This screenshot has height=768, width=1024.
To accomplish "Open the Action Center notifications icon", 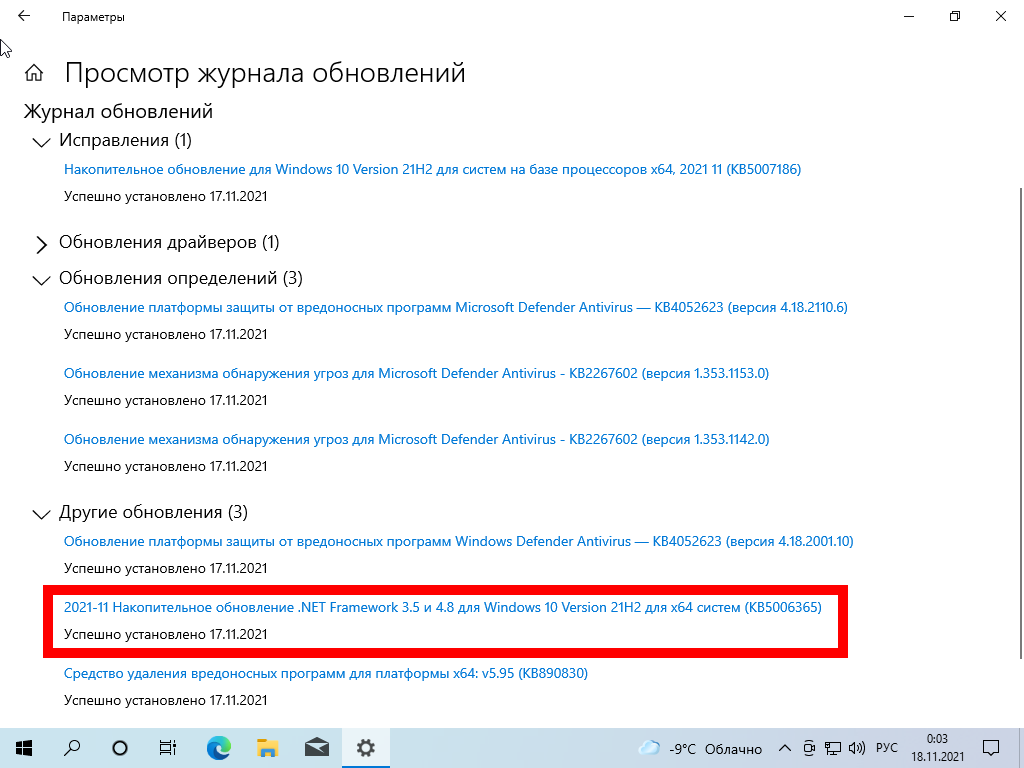I will click(x=991, y=748).
